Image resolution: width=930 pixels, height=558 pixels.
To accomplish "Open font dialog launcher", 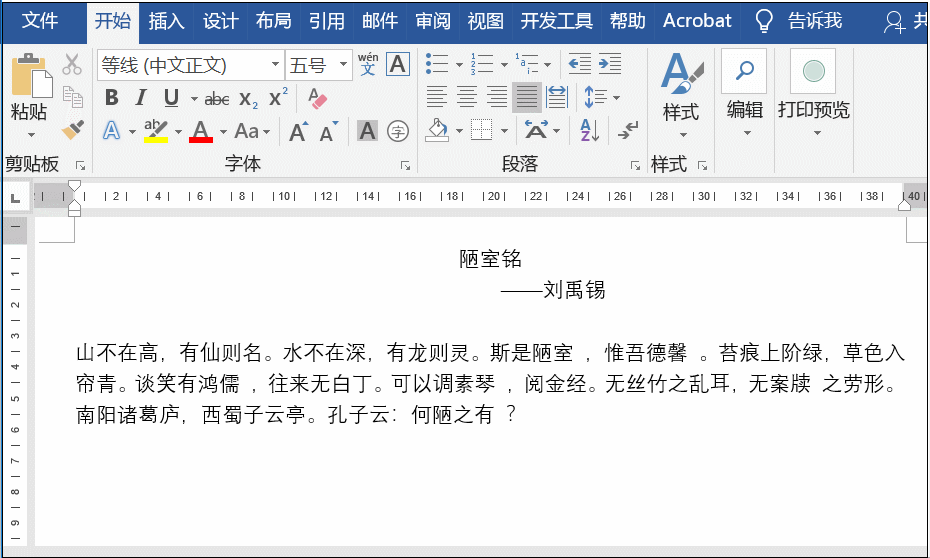I will click(x=406, y=165).
